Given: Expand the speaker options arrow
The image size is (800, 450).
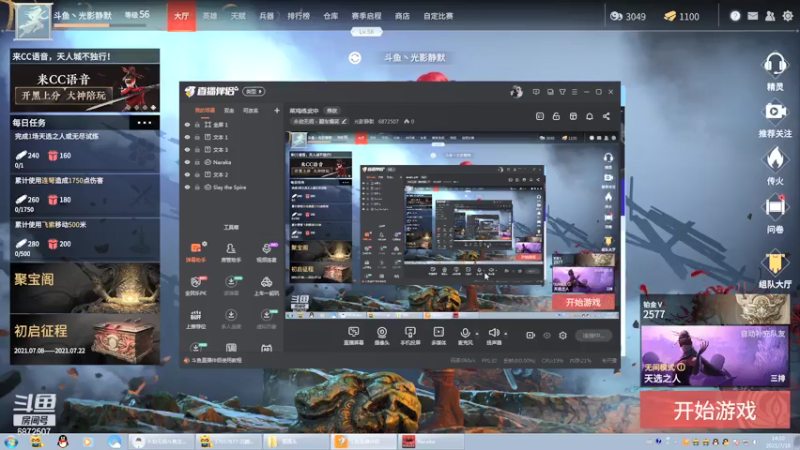Looking at the screenshot, I should 506,334.
